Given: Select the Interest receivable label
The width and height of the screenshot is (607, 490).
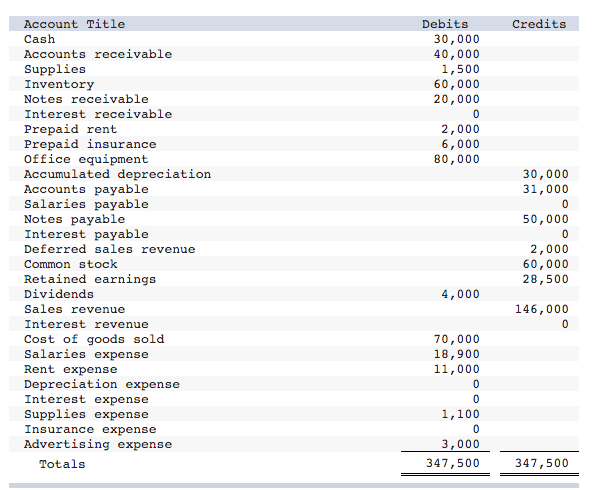Looking at the screenshot, I should pos(98,114).
